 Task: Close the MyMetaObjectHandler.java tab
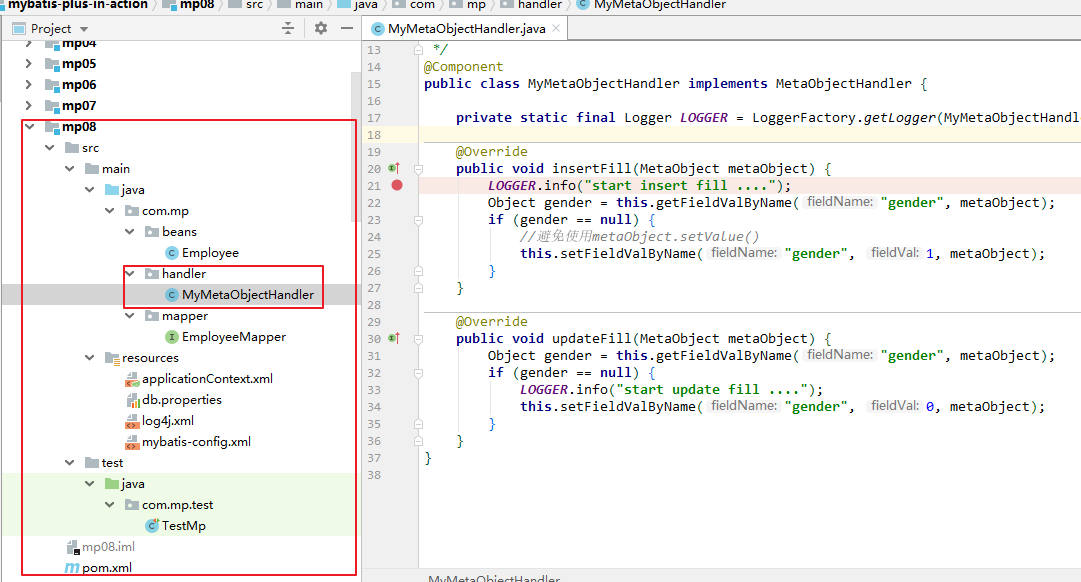(x=556, y=28)
